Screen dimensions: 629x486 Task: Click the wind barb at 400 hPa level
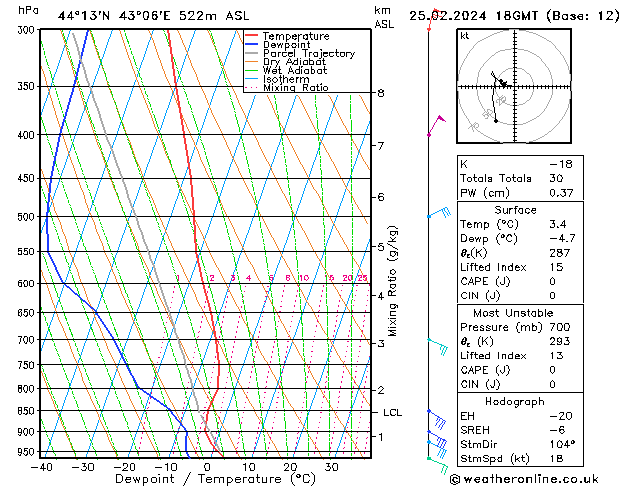(x=436, y=125)
